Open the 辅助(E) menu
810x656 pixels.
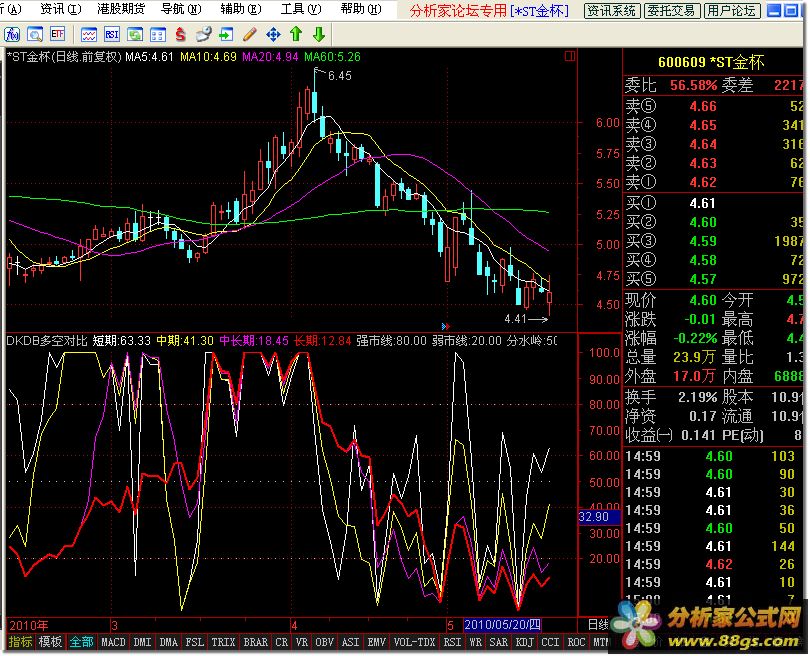(x=241, y=9)
